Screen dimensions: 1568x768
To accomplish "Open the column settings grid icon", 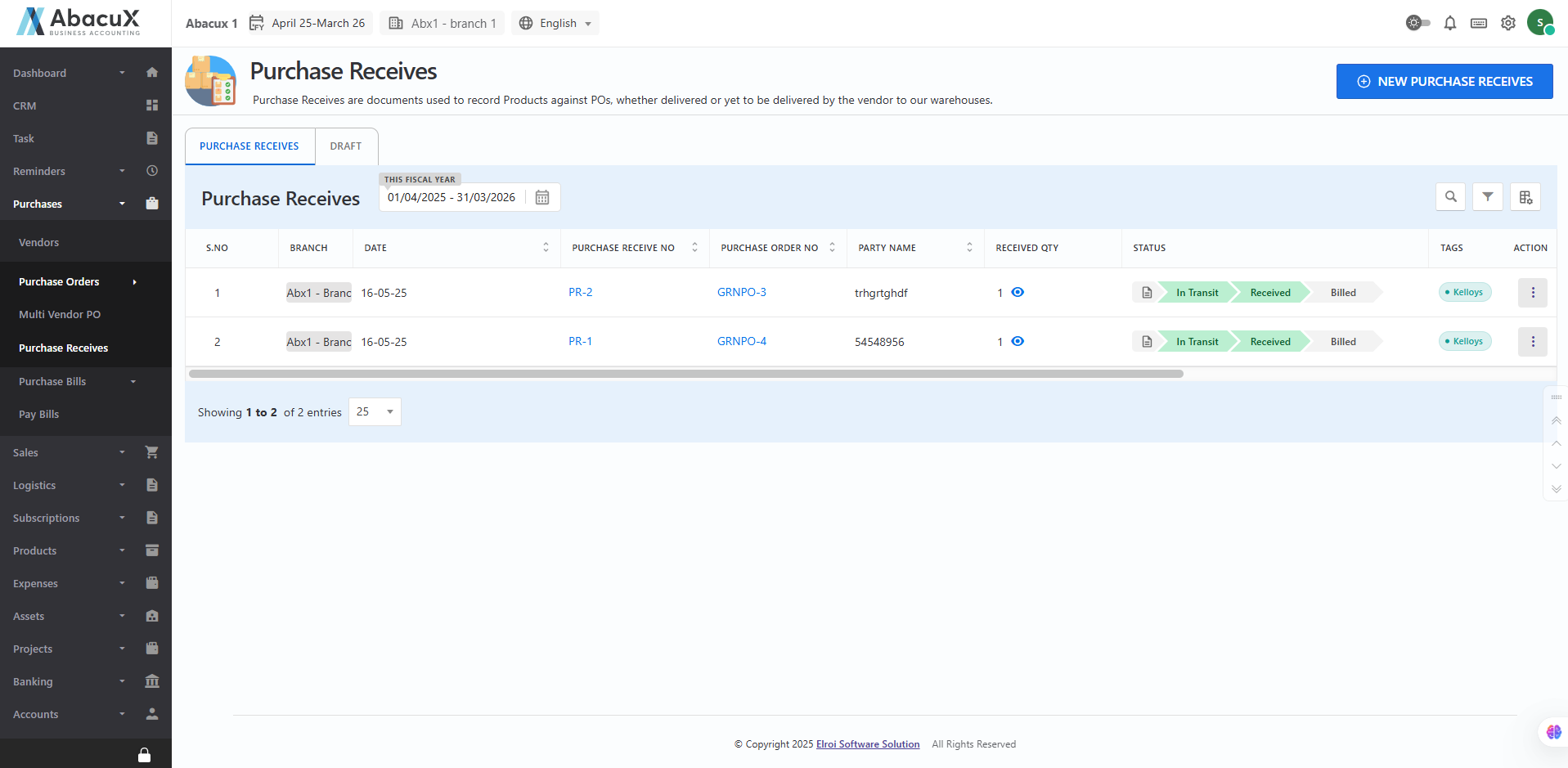I will [1525, 197].
